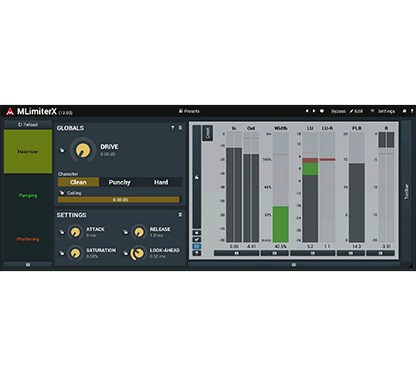416x376 pixels.
Task: Click the -4.41 output value
Action: pos(251,246)
